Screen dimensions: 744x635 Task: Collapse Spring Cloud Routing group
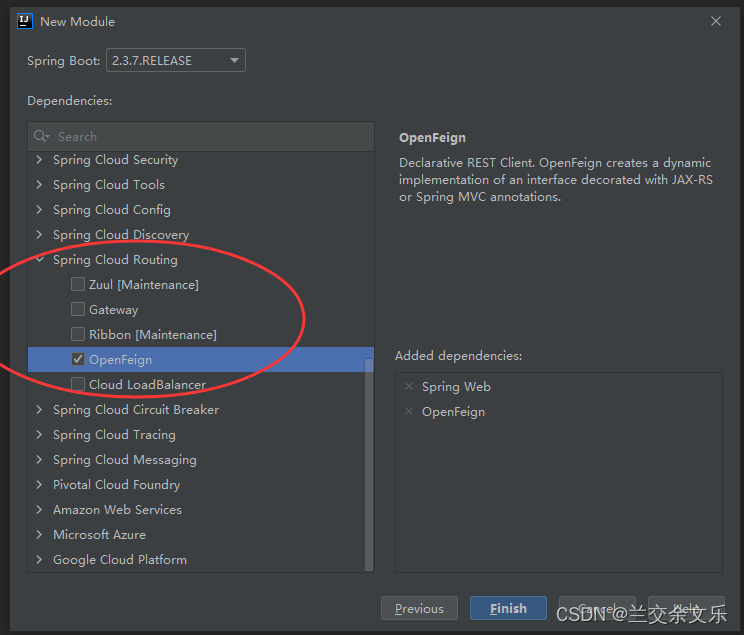tap(39, 260)
